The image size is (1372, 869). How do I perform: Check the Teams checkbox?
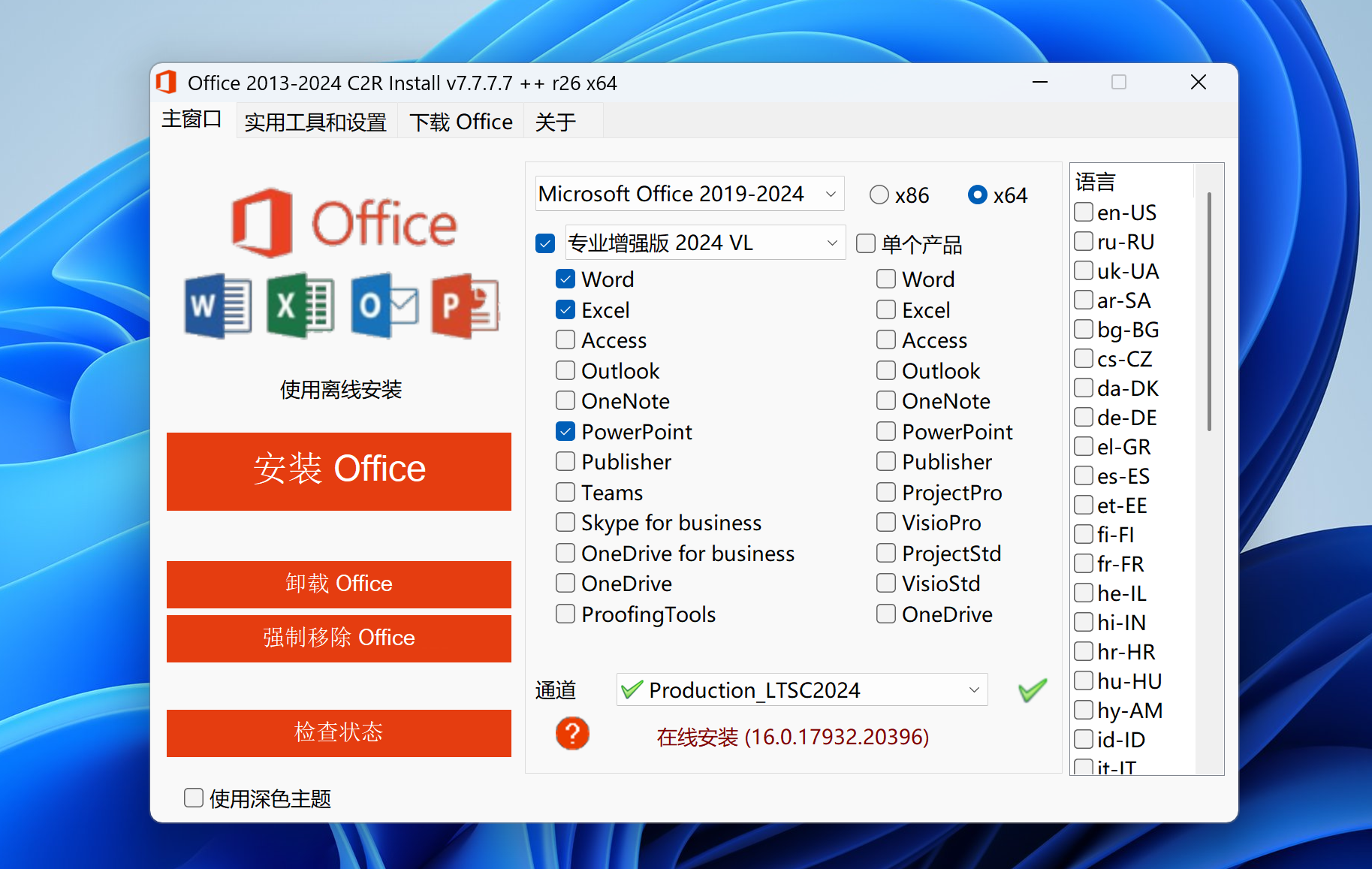(x=565, y=492)
